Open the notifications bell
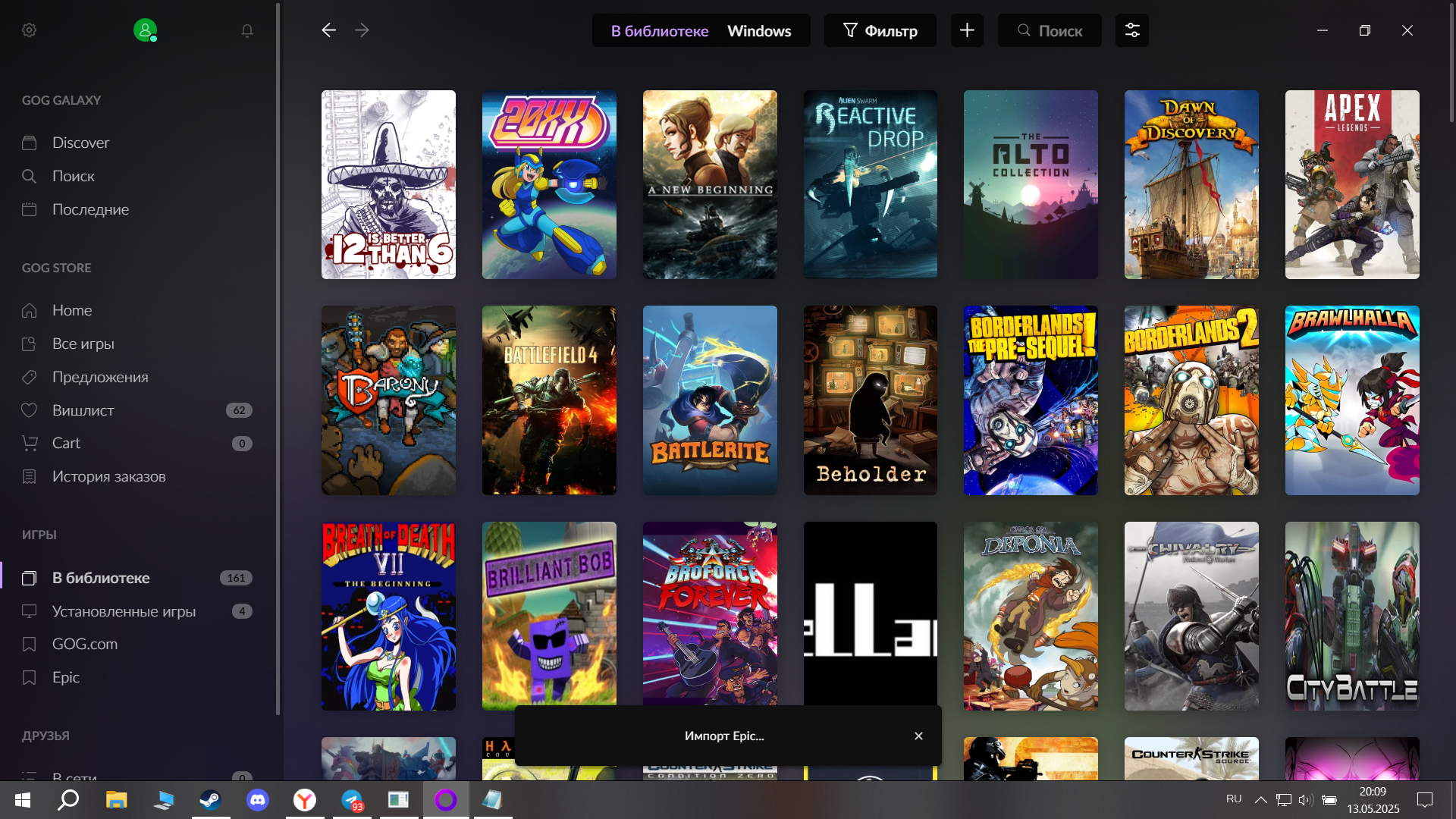Viewport: 1456px width, 819px height. (x=247, y=30)
